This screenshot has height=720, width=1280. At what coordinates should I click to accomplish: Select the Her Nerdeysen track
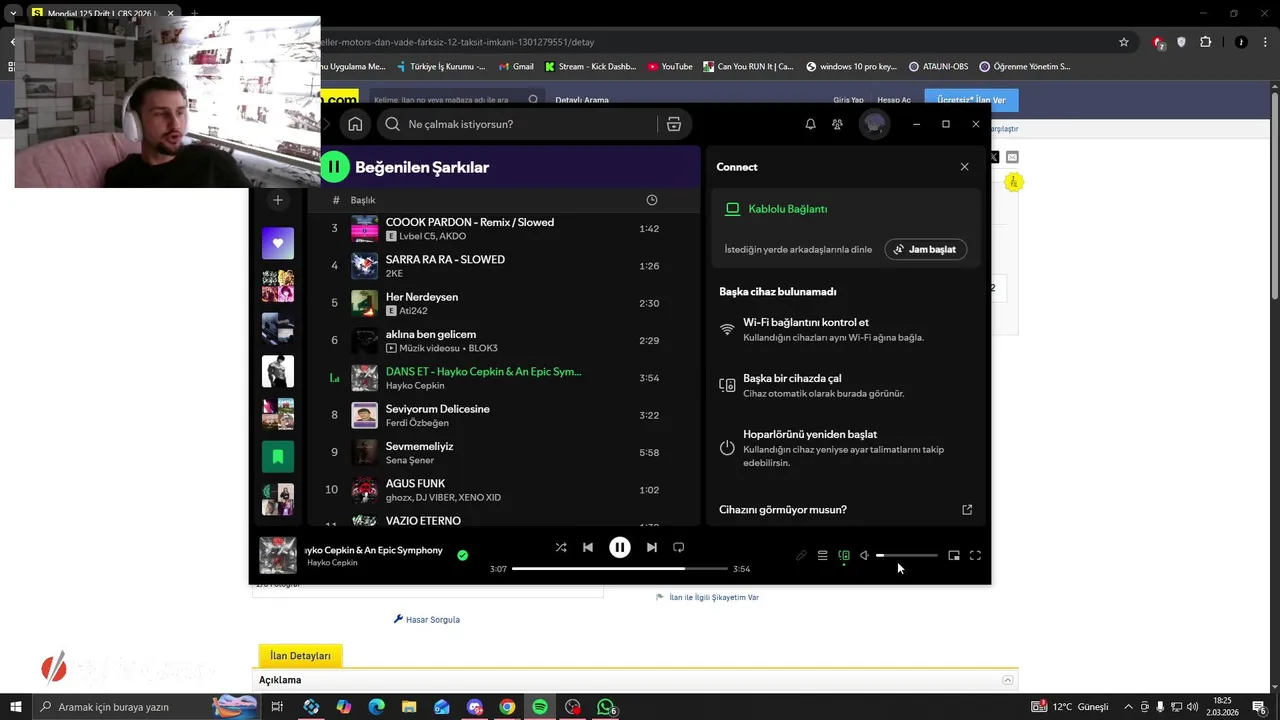pyautogui.click(x=503, y=303)
